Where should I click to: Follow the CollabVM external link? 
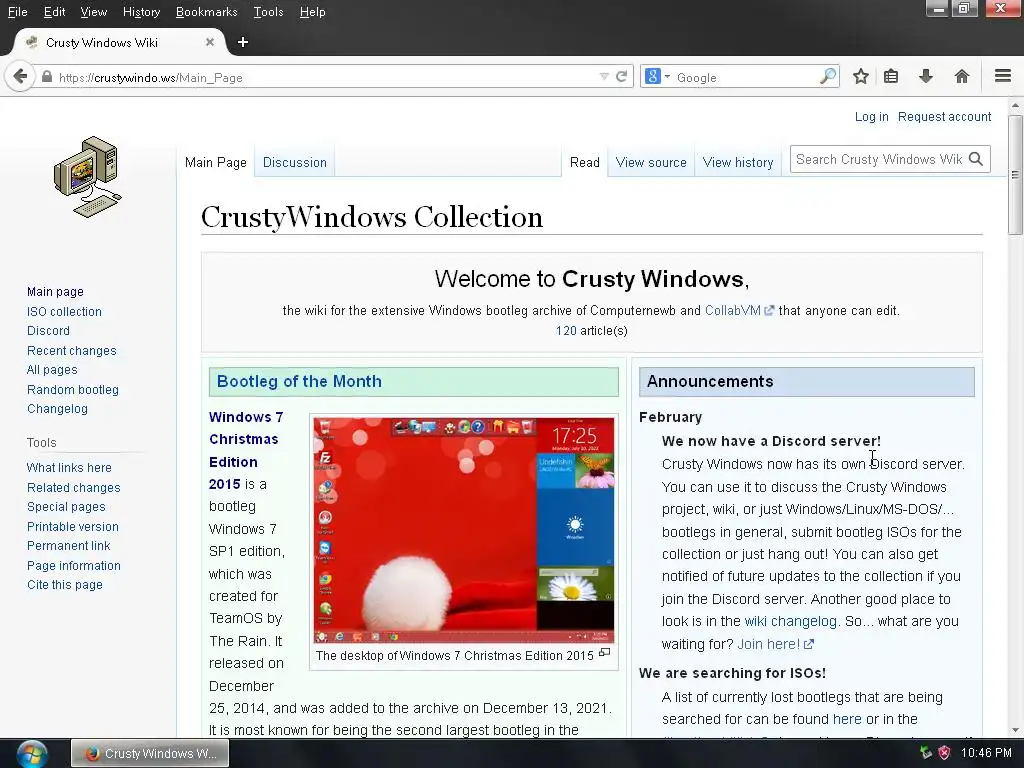pos(739,311)
